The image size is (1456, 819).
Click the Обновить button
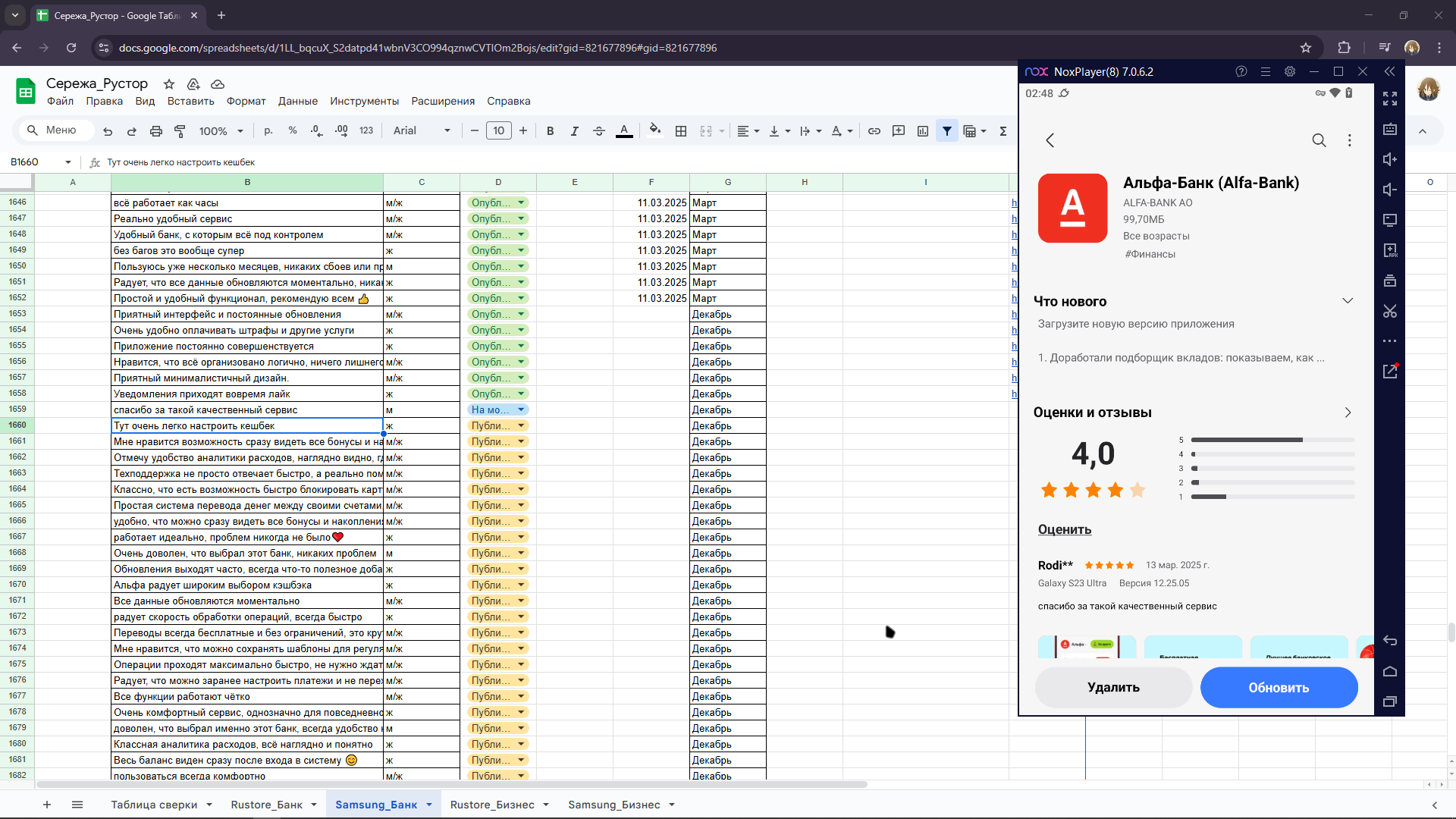[1279, 688]
